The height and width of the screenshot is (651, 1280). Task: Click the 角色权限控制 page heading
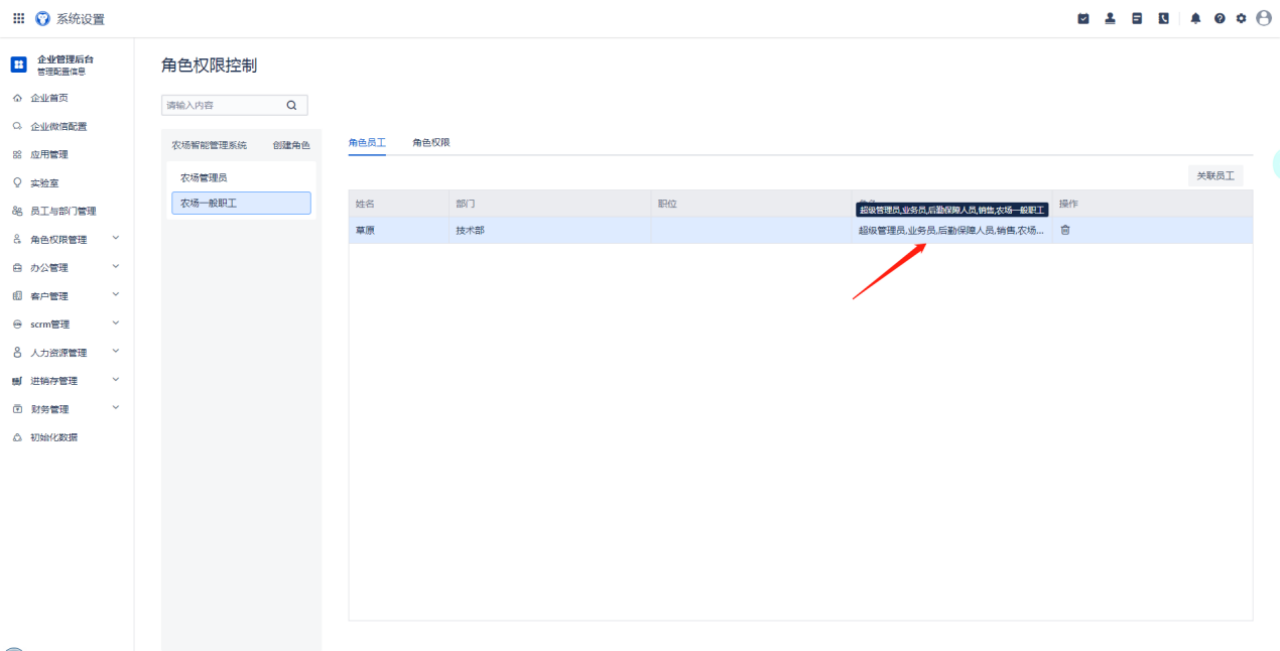(x=209, y=66)
